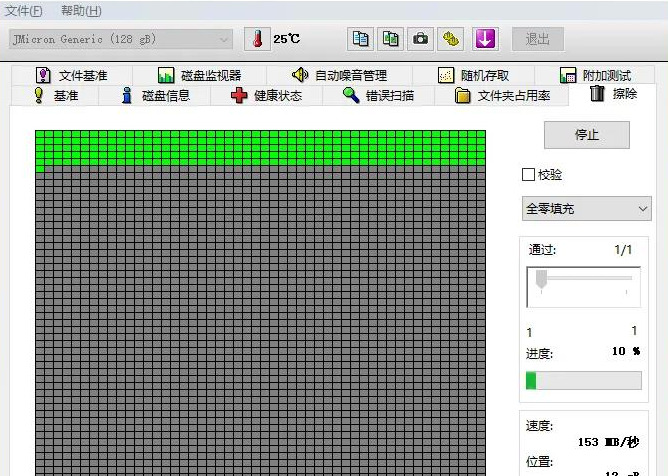Open options via the yellow wrench icon

[x=452, y=39]
